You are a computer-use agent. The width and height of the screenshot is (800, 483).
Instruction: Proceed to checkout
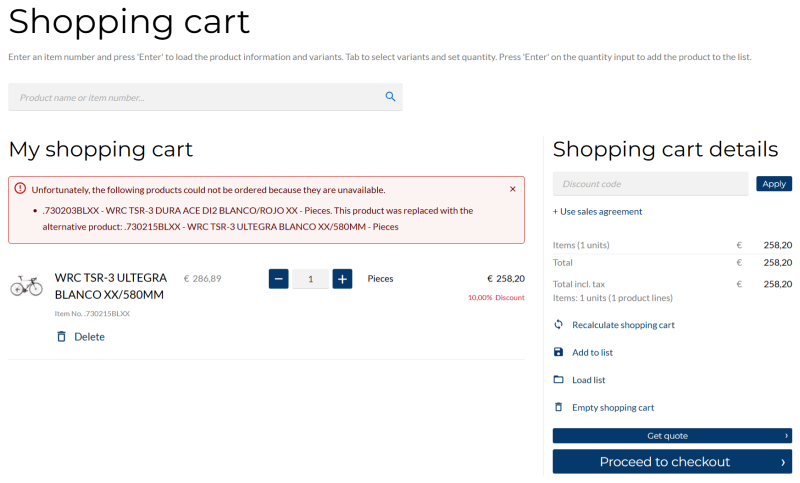coord(672,462)
